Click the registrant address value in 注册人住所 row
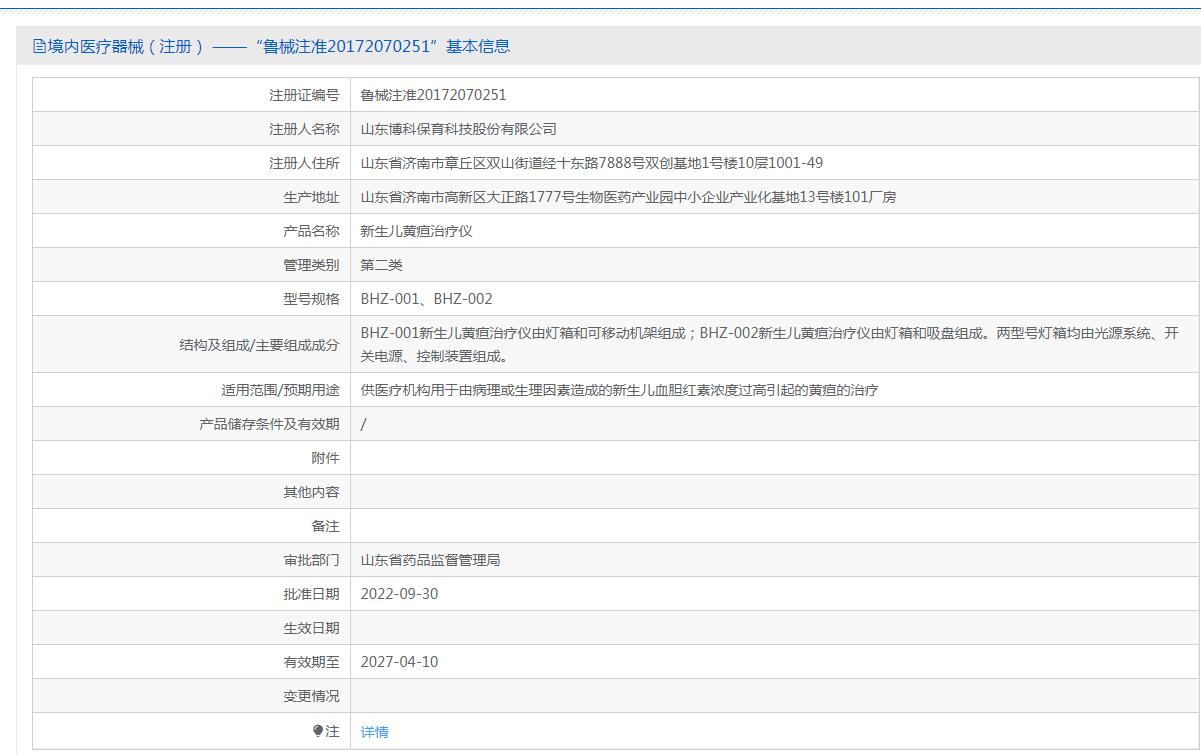 (x=591, y=163)
